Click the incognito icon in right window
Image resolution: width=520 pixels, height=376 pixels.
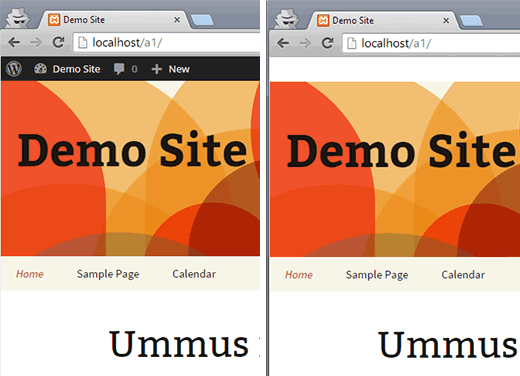pyautogui.click(x=287, y=19)
